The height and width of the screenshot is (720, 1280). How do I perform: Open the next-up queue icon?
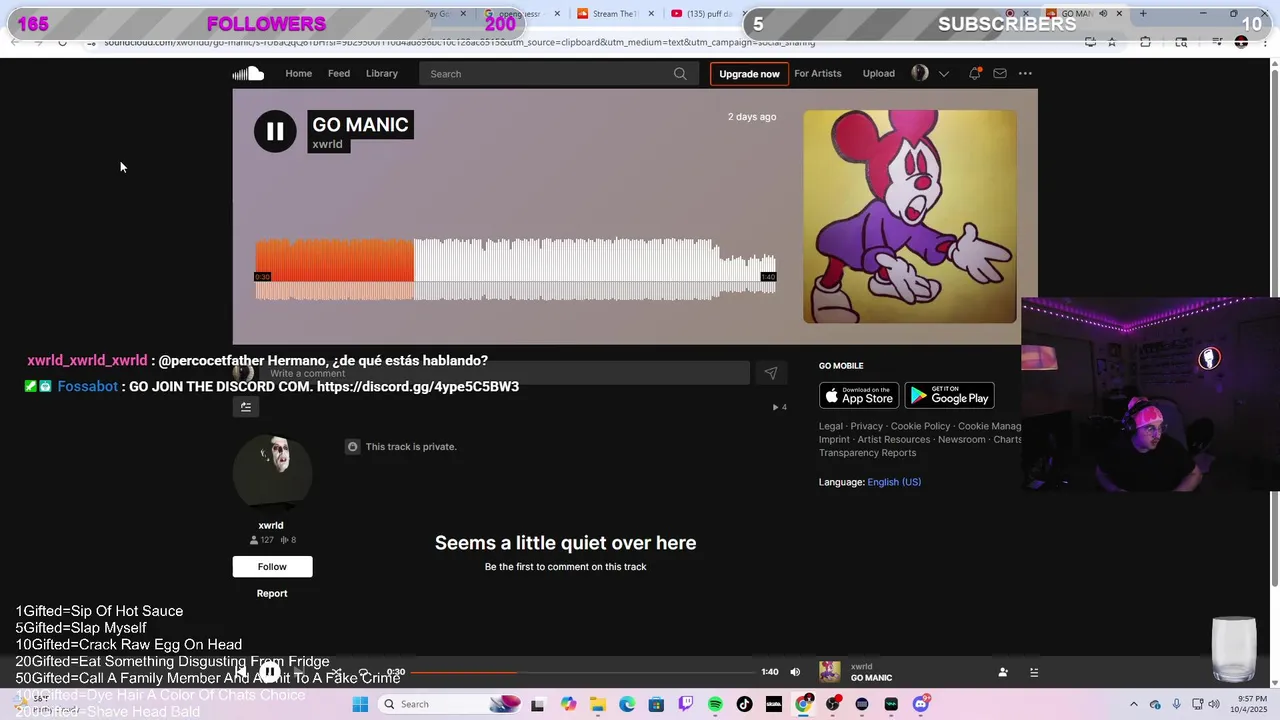[x=1034, y=672]
